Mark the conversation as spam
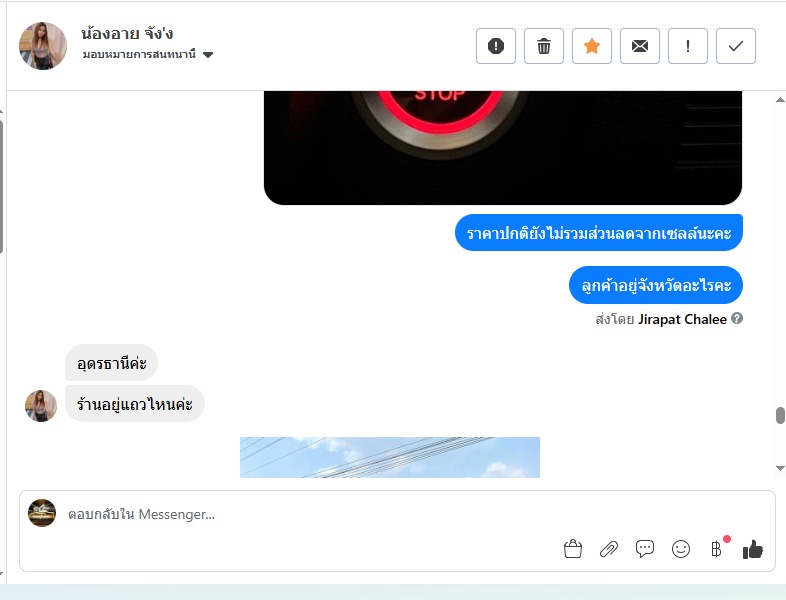The image size is (786, 600). click(x=496, y=46)
